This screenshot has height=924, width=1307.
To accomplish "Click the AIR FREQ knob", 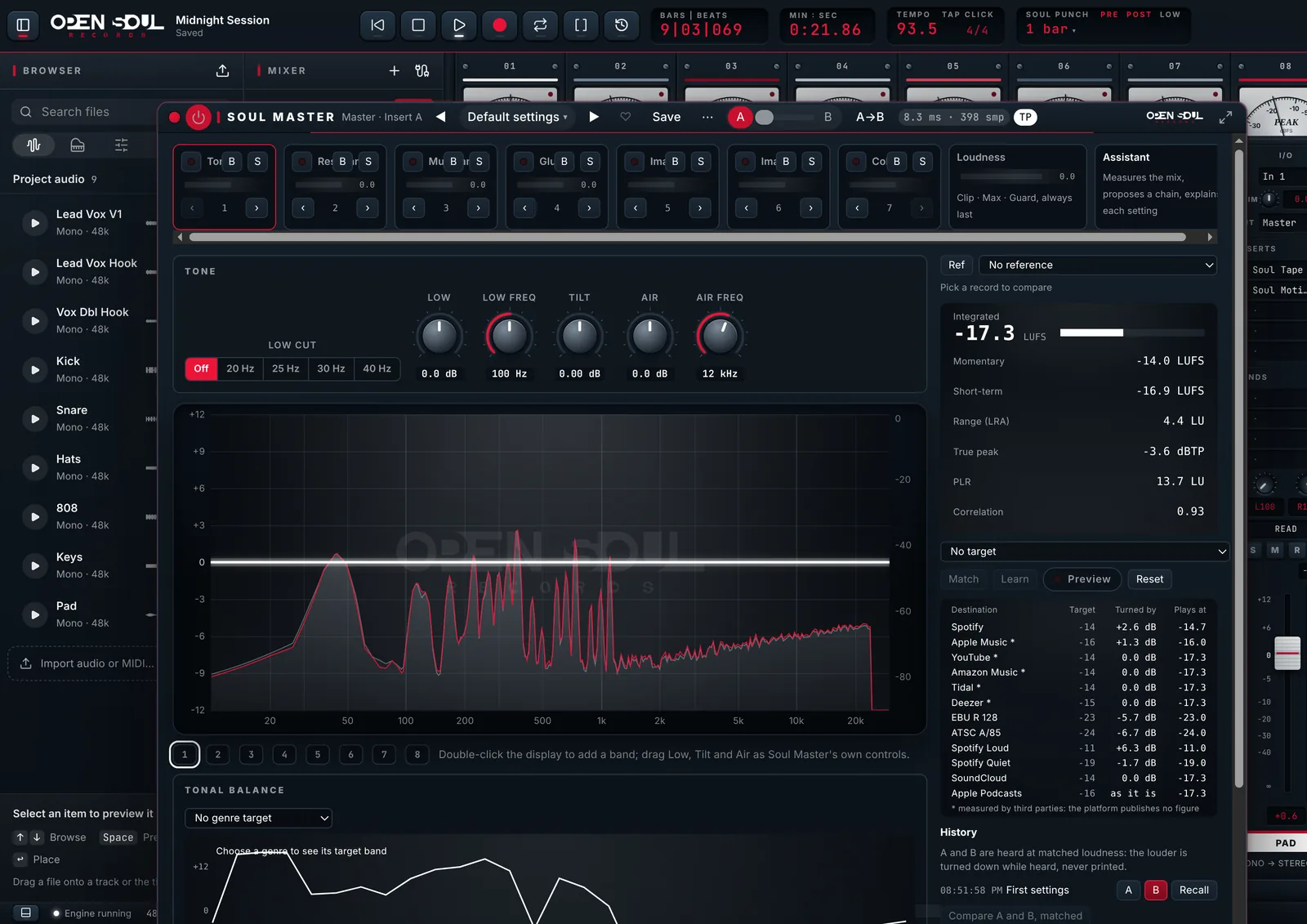I will (720, 336).
